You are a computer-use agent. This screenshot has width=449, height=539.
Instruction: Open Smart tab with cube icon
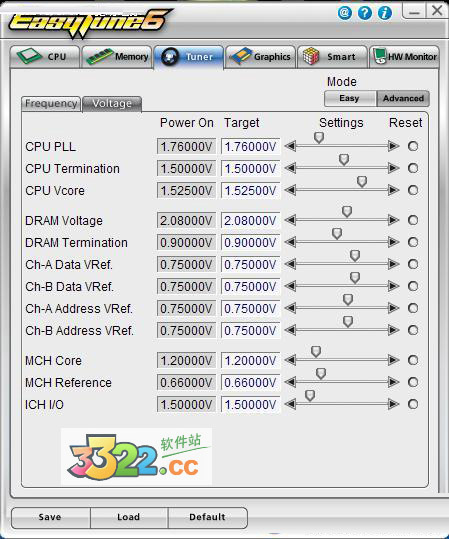[332, 56]
